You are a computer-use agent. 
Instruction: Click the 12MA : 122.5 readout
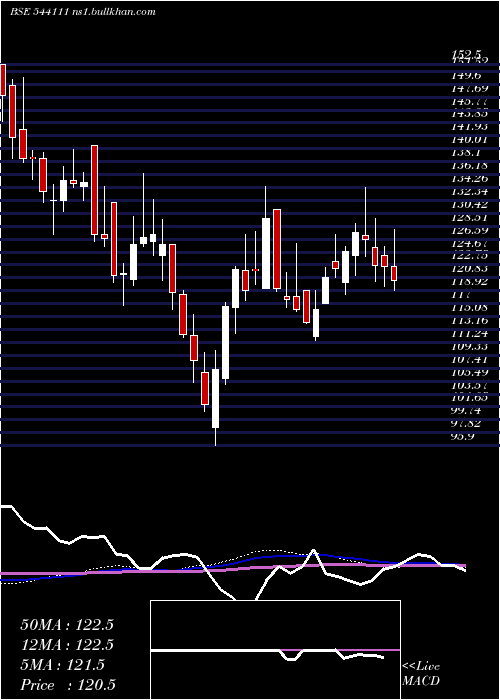pyautogui.click(x=67, y=645)
